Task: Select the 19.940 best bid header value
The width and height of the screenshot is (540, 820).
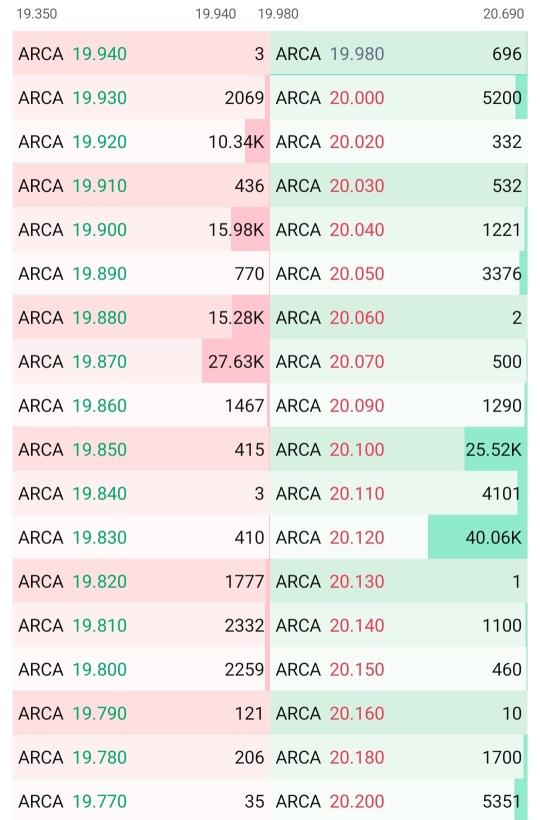Action: [x=215, y=14]
